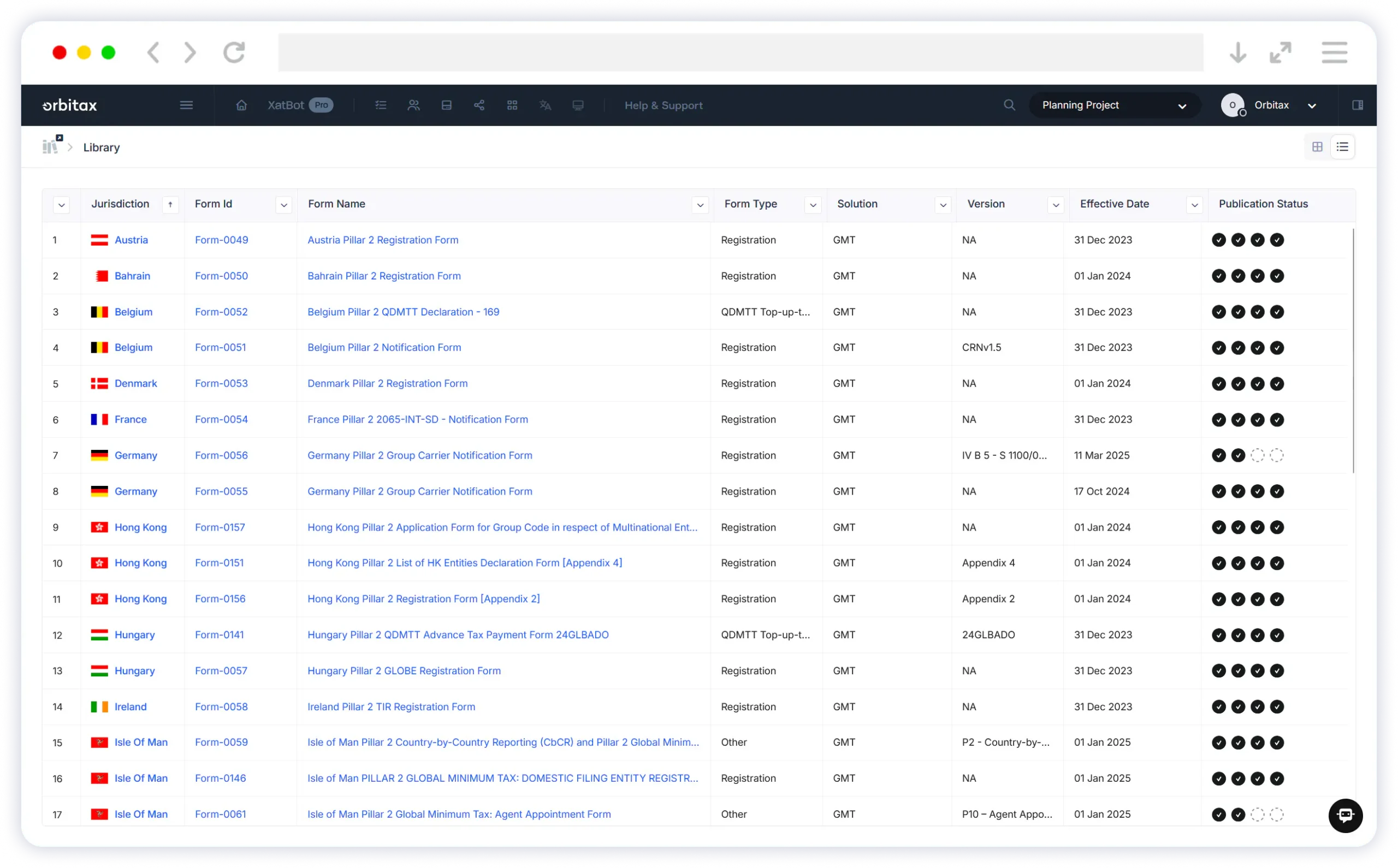
Task: Click Form Name column header label
Action: pos(336,204)
